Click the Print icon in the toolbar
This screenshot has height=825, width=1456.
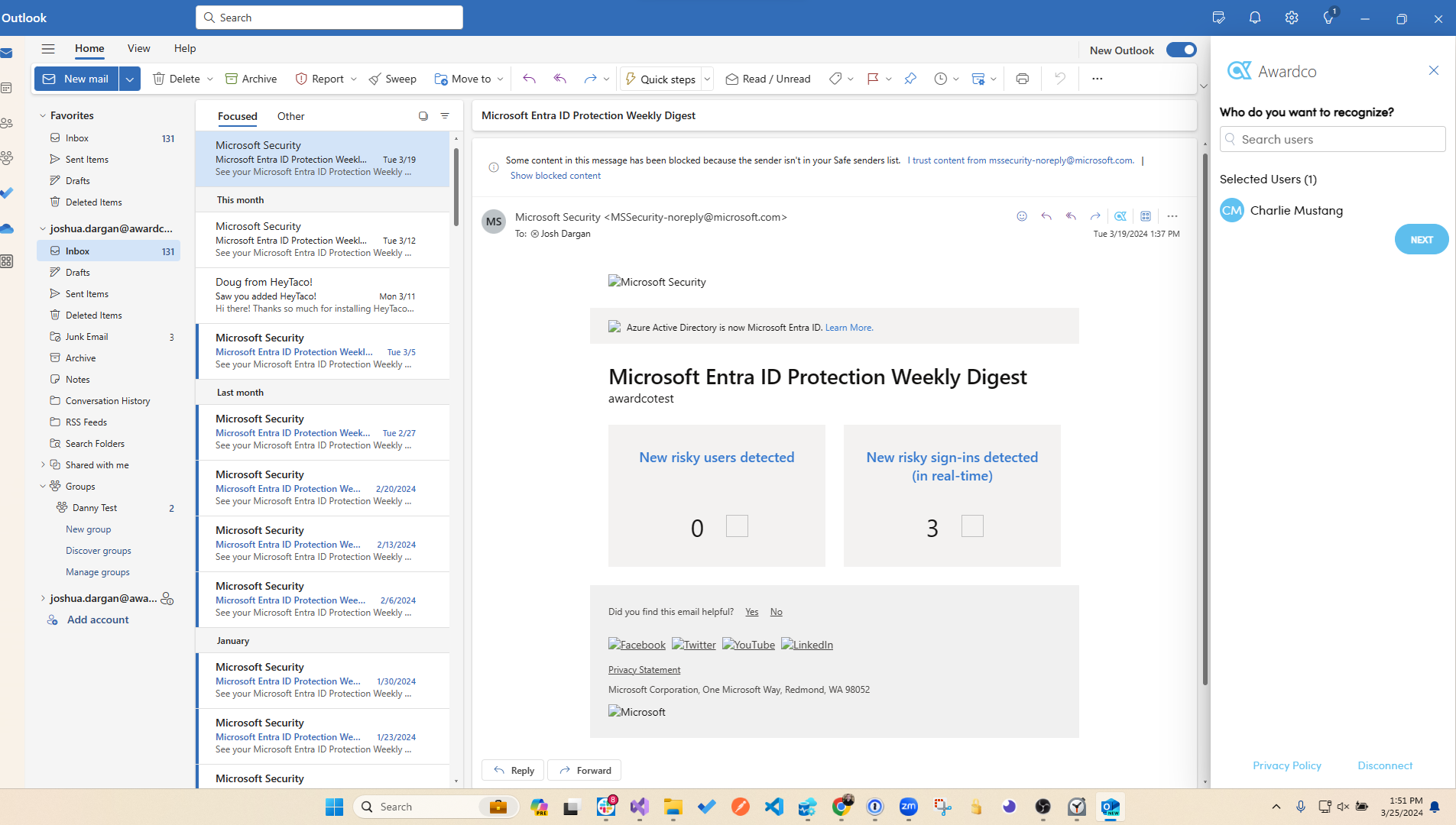1022,79
